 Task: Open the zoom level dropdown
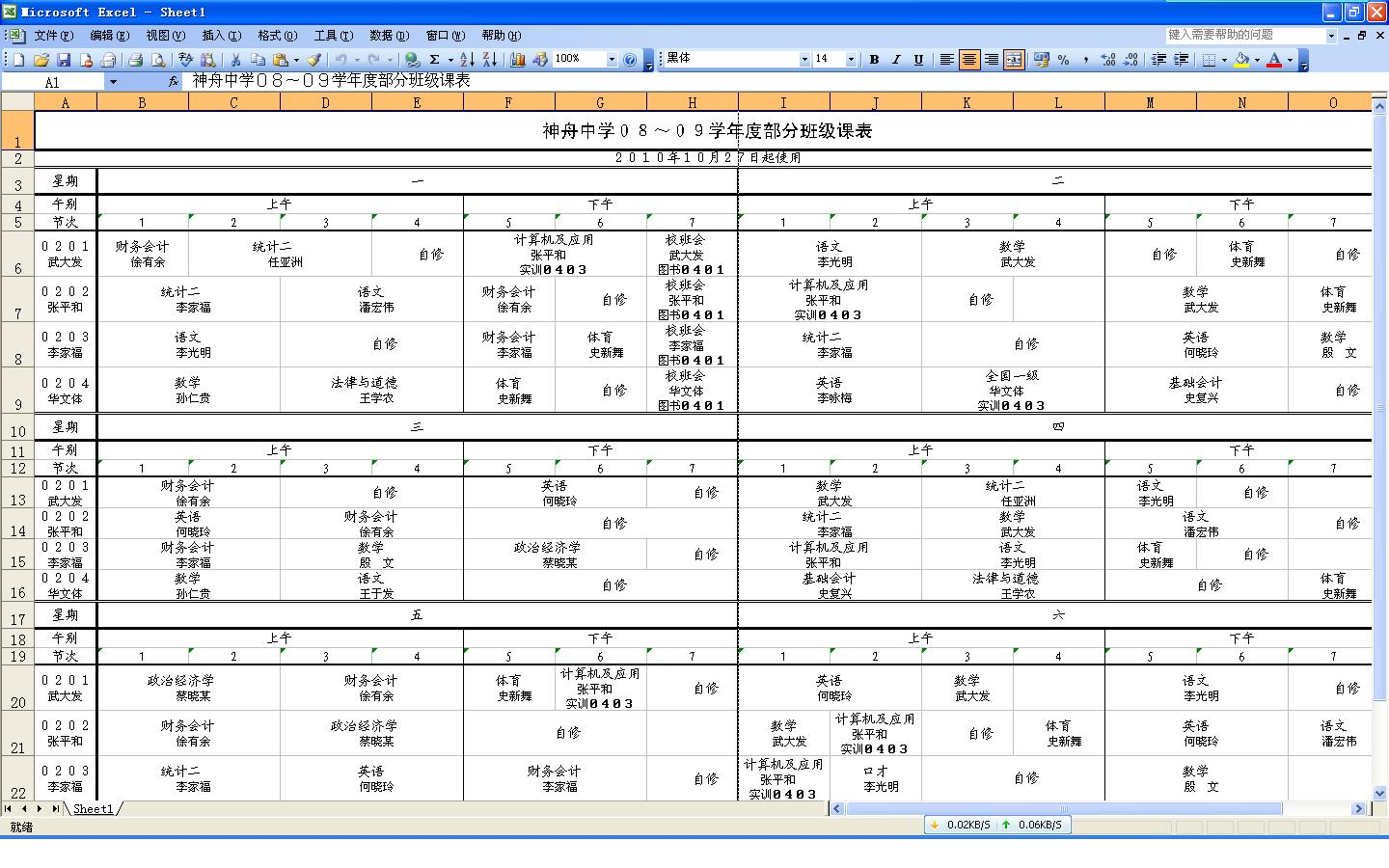point(610,60)
